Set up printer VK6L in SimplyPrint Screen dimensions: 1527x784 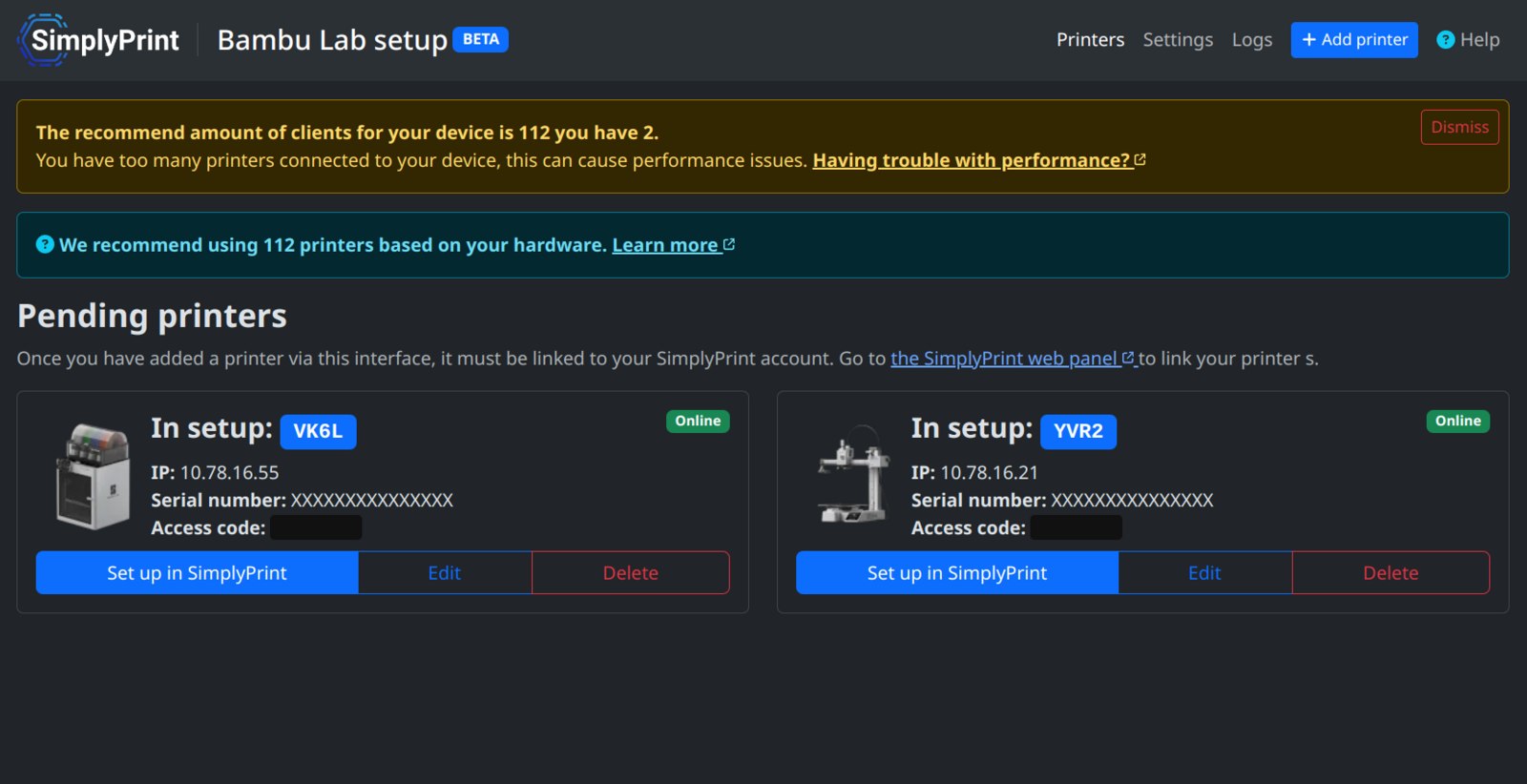[x=197, y=572]
